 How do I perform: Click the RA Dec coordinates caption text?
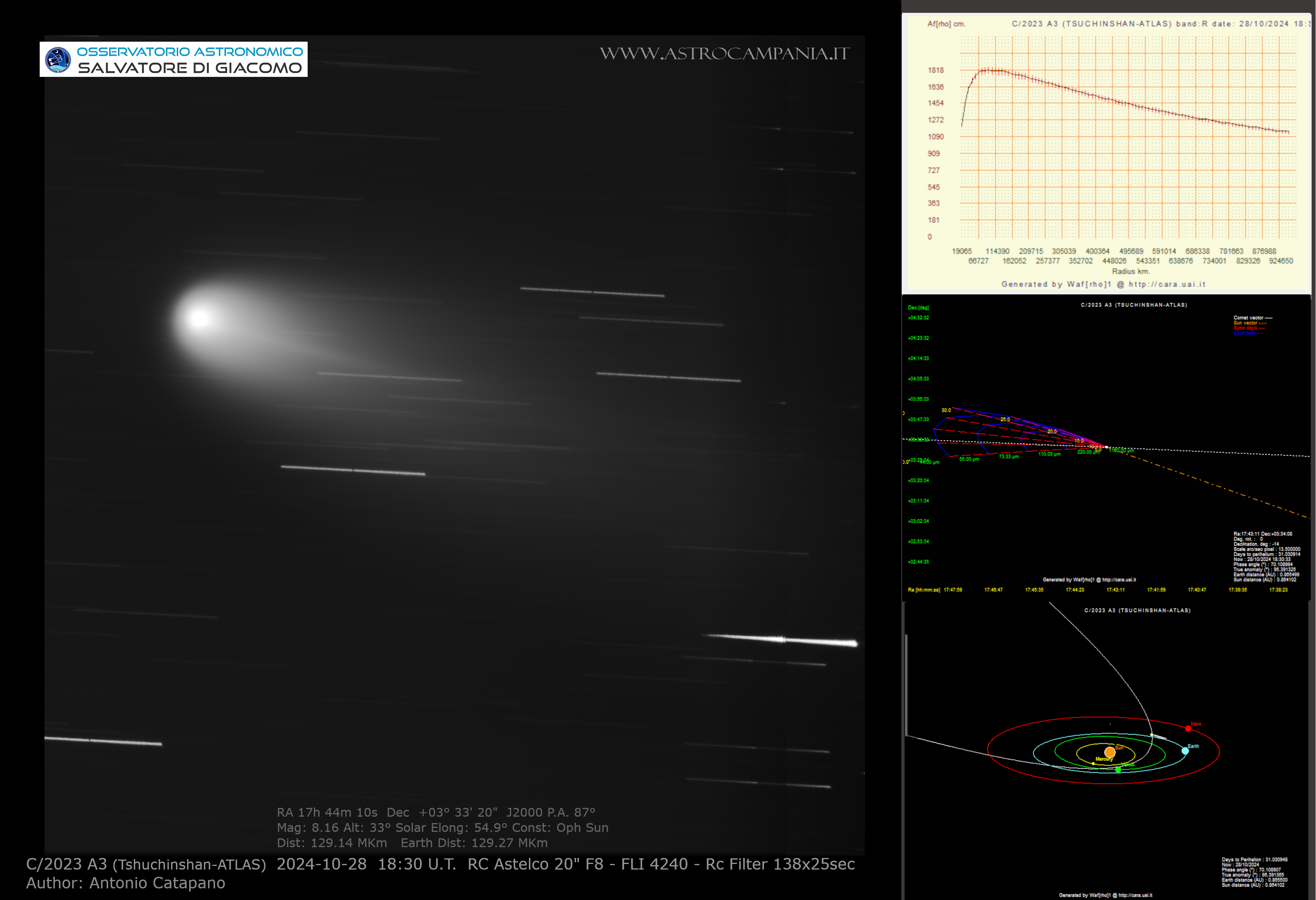pyautogui.click(x=436, y=812)
